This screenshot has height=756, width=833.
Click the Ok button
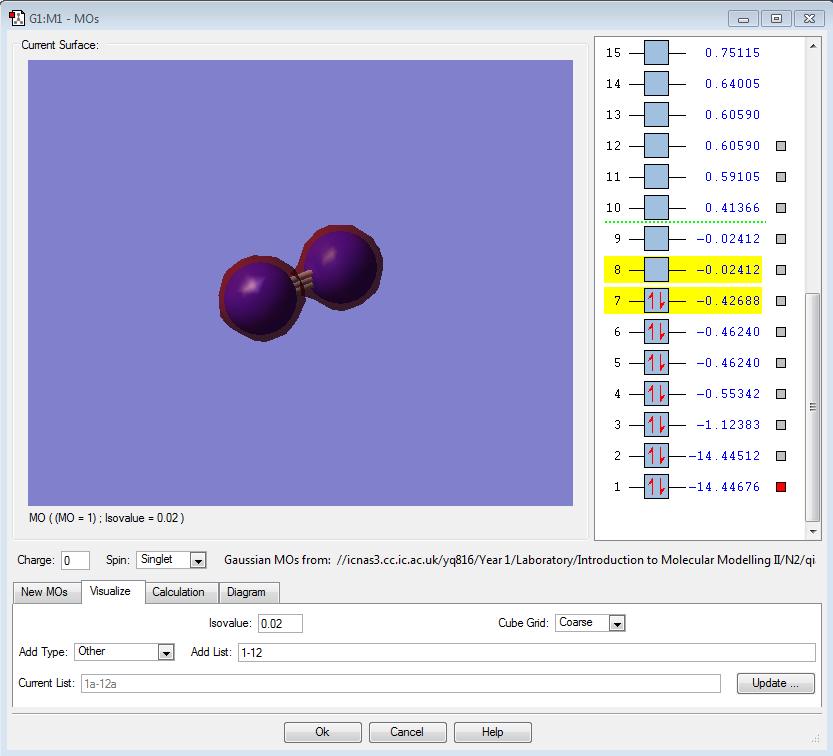tap(322, 732)
